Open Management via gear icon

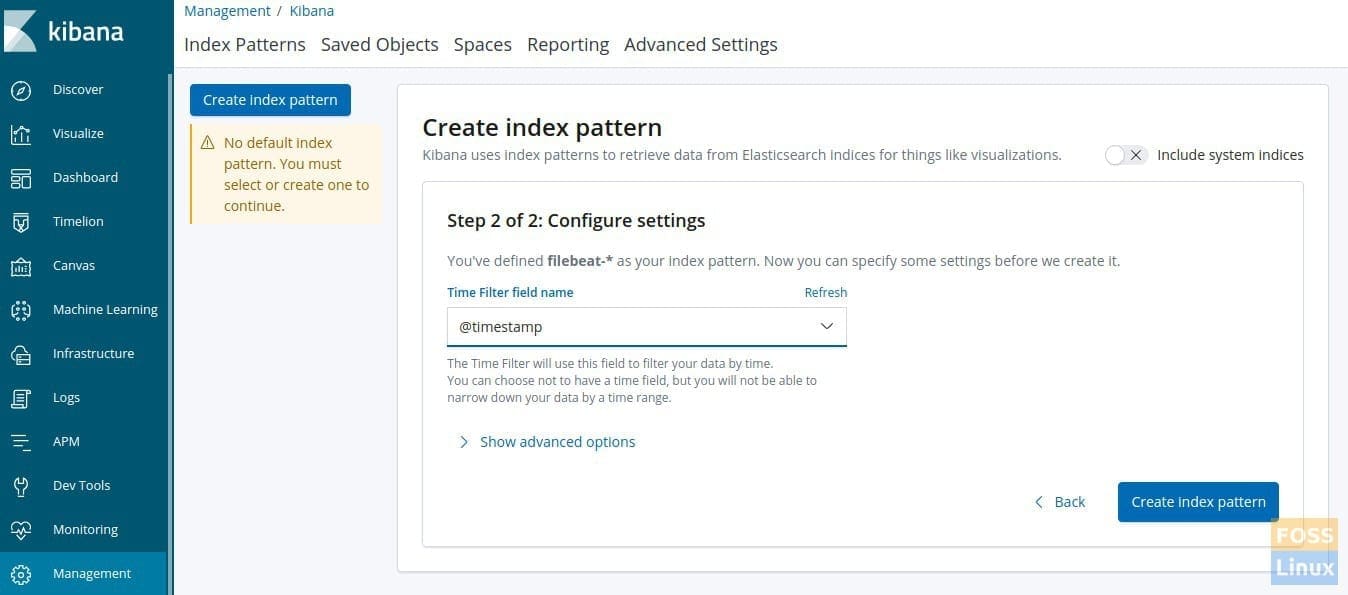point(21,574)
